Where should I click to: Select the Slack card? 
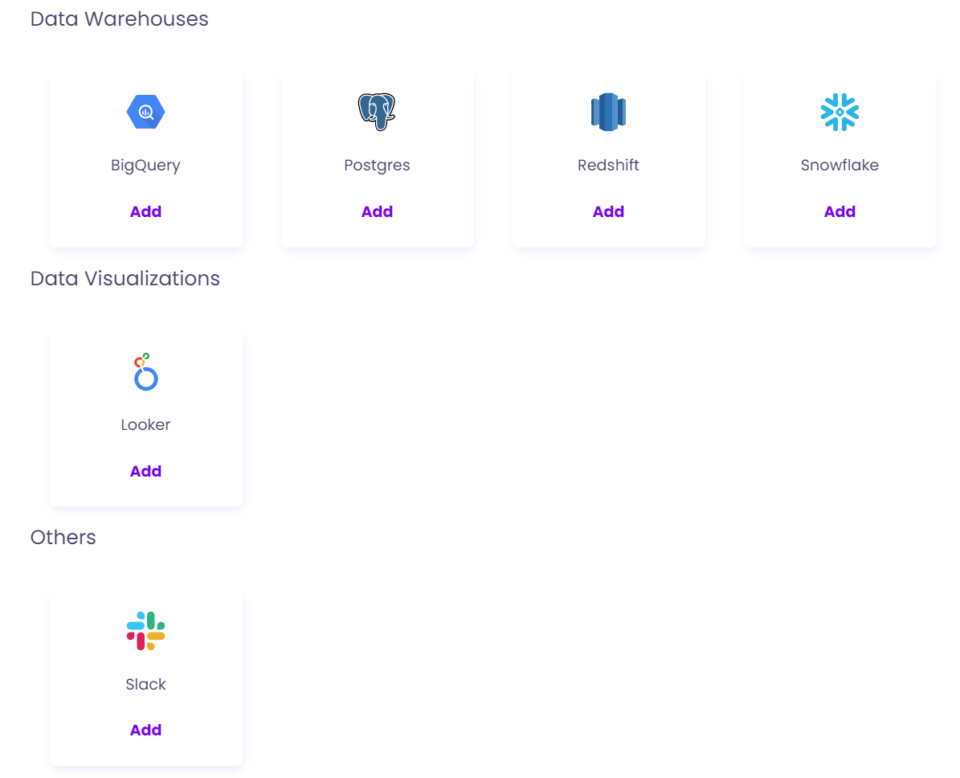(x=146, y=675)
